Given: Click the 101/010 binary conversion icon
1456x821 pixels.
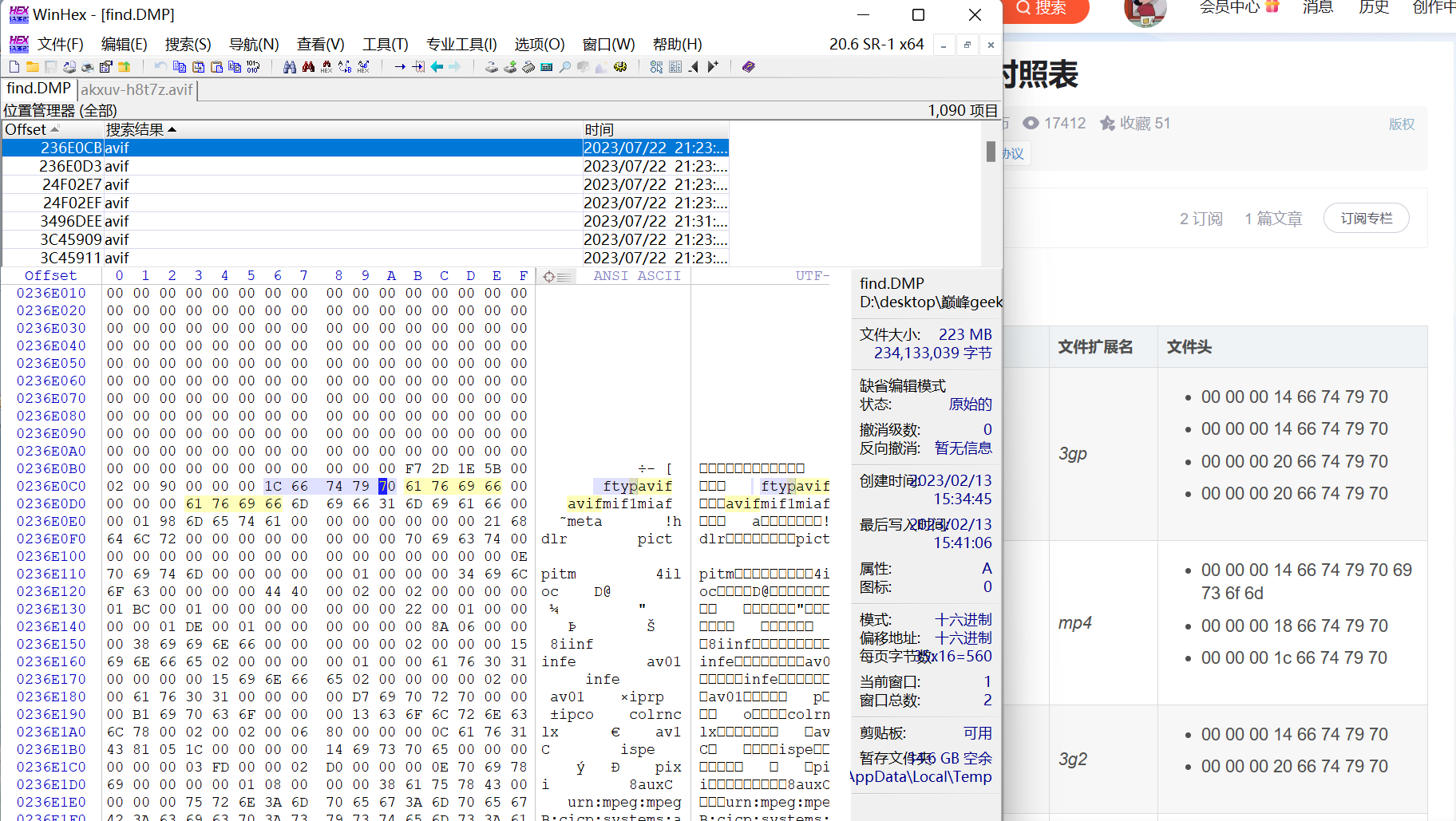Looking at the screenshot, I should [253, 67].
